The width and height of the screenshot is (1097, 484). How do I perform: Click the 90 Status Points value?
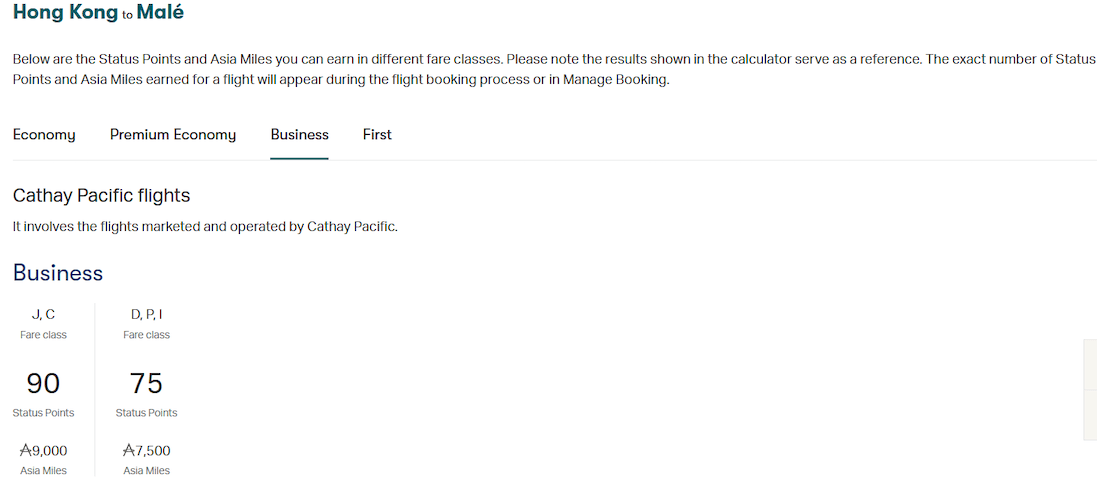click(43, 383)
